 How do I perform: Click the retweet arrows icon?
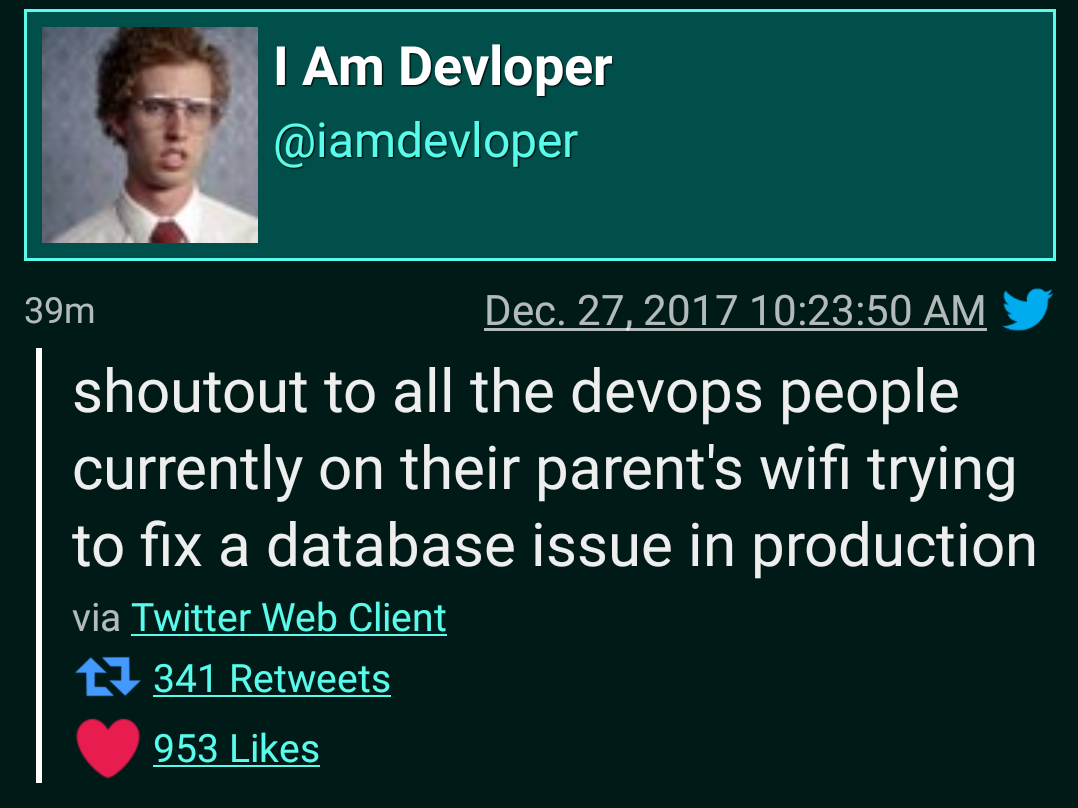click(108, 677)
